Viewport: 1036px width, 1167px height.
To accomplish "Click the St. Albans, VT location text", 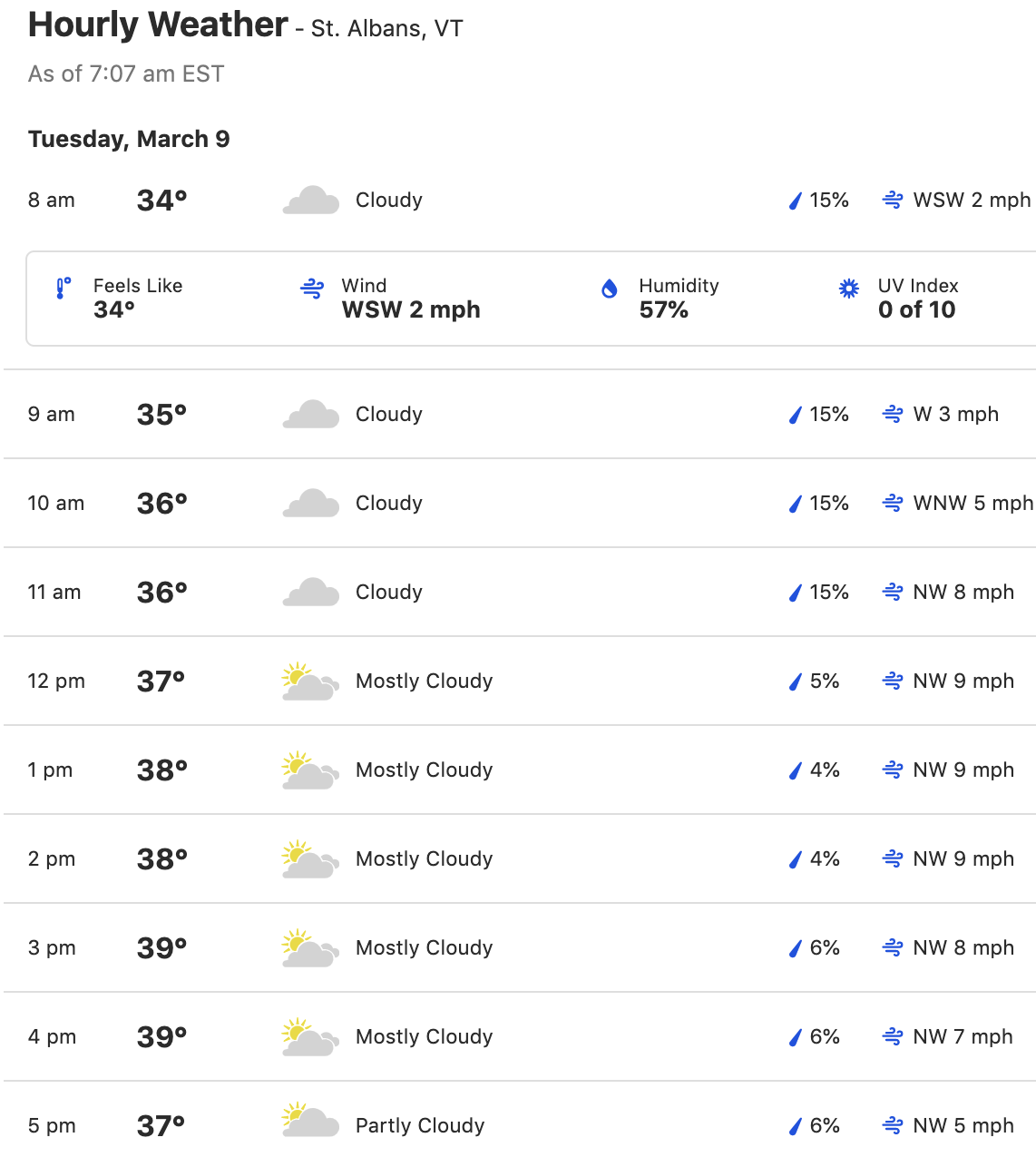I will click(387, 29).
